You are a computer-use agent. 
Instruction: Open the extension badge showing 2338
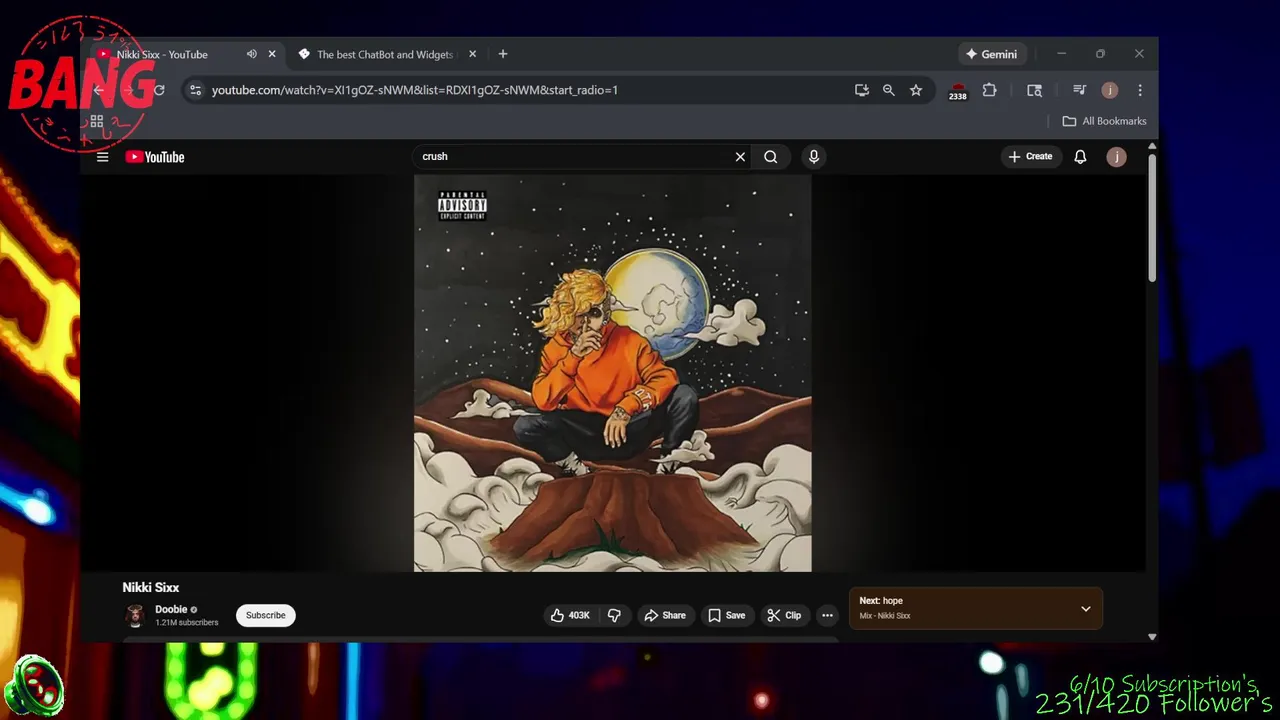click(958, 91)
